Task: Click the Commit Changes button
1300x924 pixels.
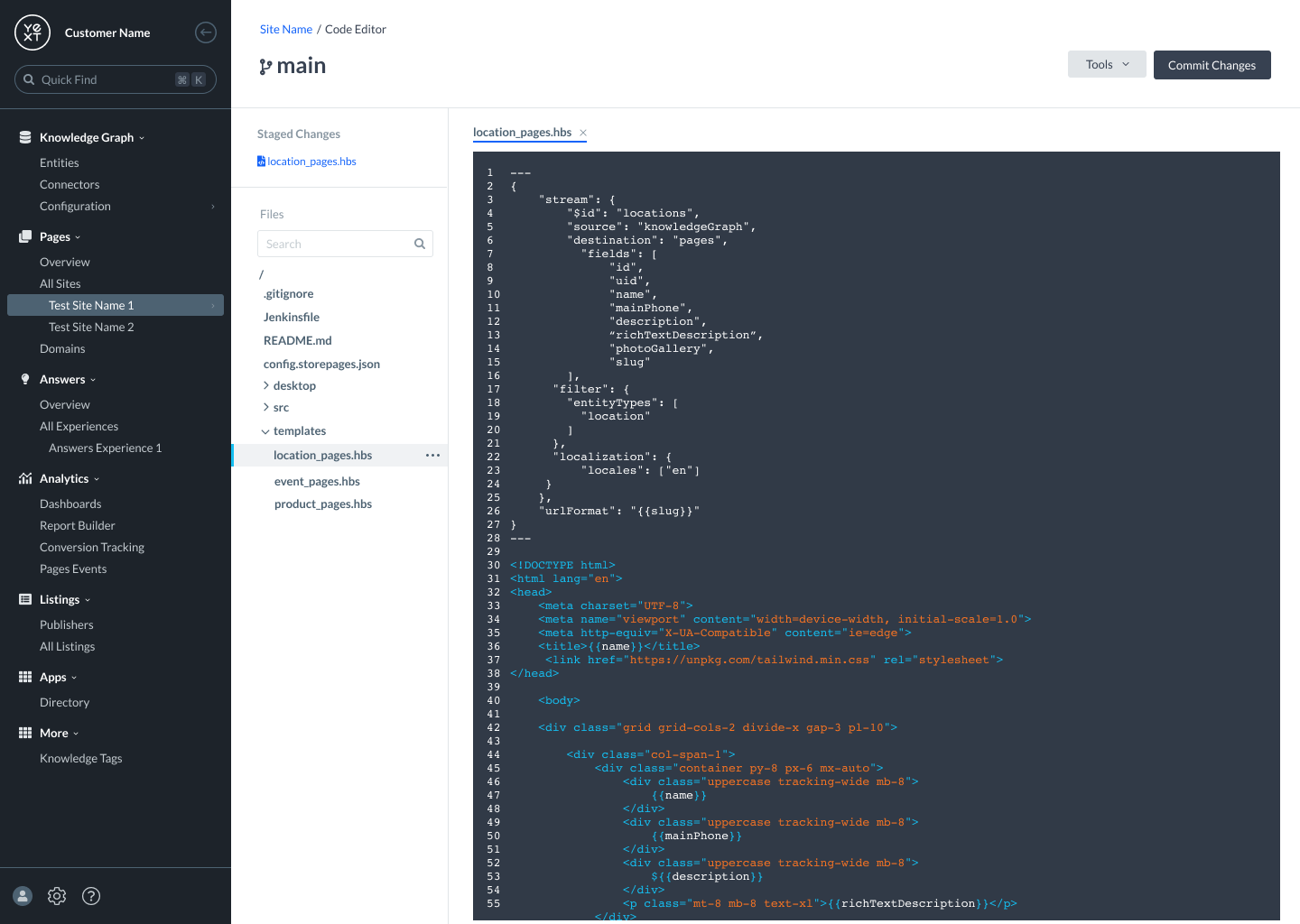Action: click(x=1212, y=65)
